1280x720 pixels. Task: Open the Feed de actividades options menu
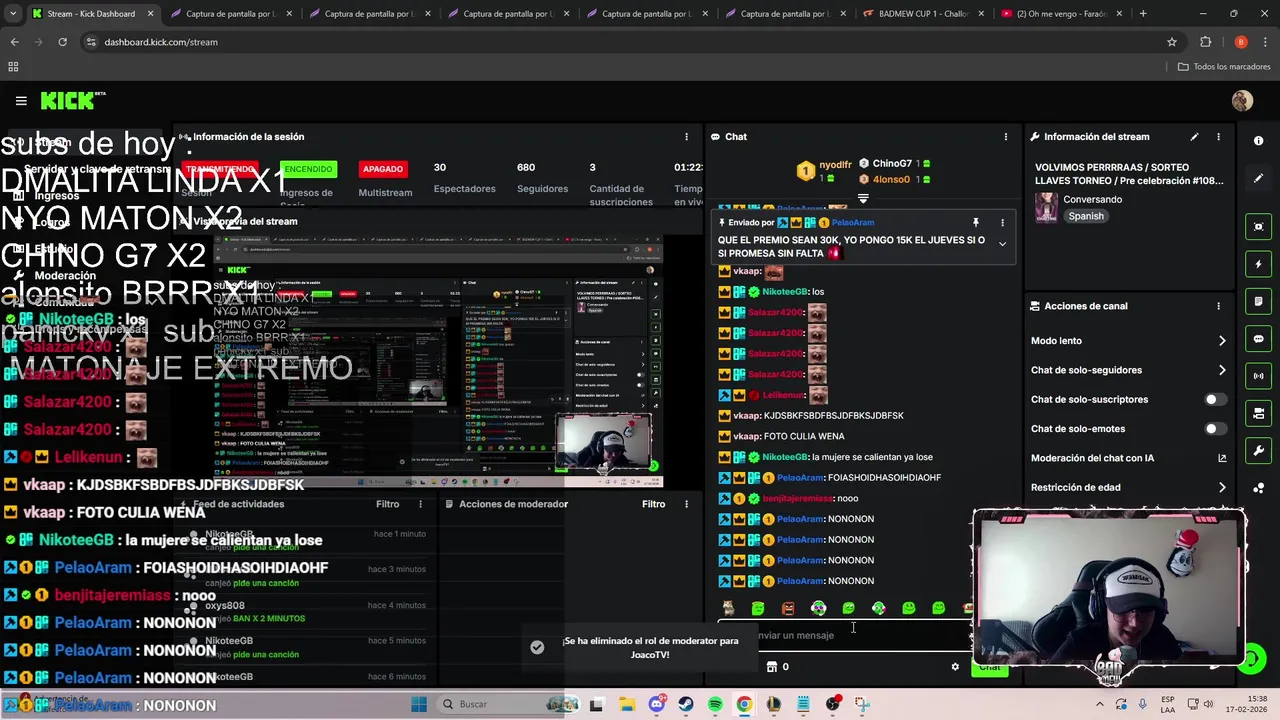point(420,504)
